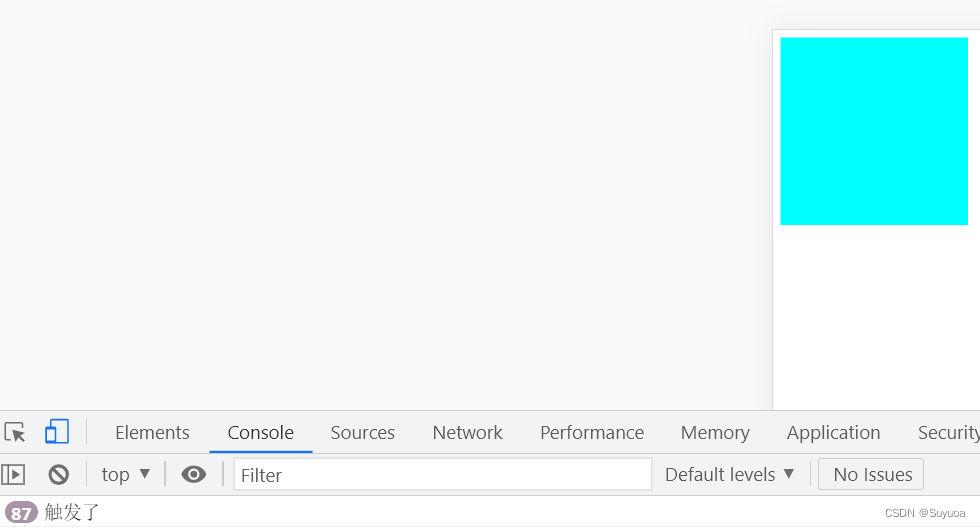Image resolution: width=980 pixels, height=529 pixels.
Task: Expand the top JavaScript context dropdown
Action: click(126, 474)
